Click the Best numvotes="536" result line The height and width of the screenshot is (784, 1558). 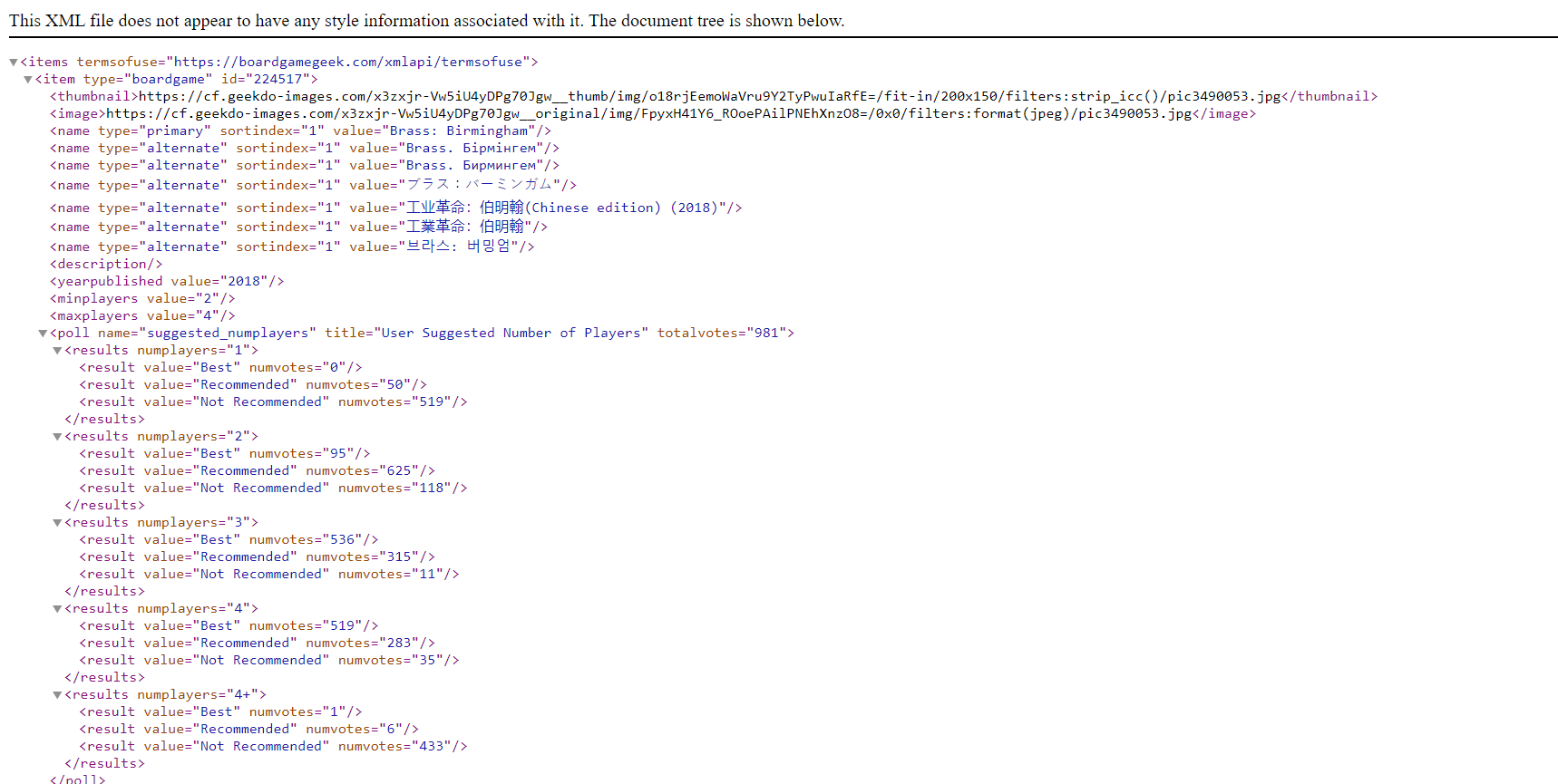(229, 539)
